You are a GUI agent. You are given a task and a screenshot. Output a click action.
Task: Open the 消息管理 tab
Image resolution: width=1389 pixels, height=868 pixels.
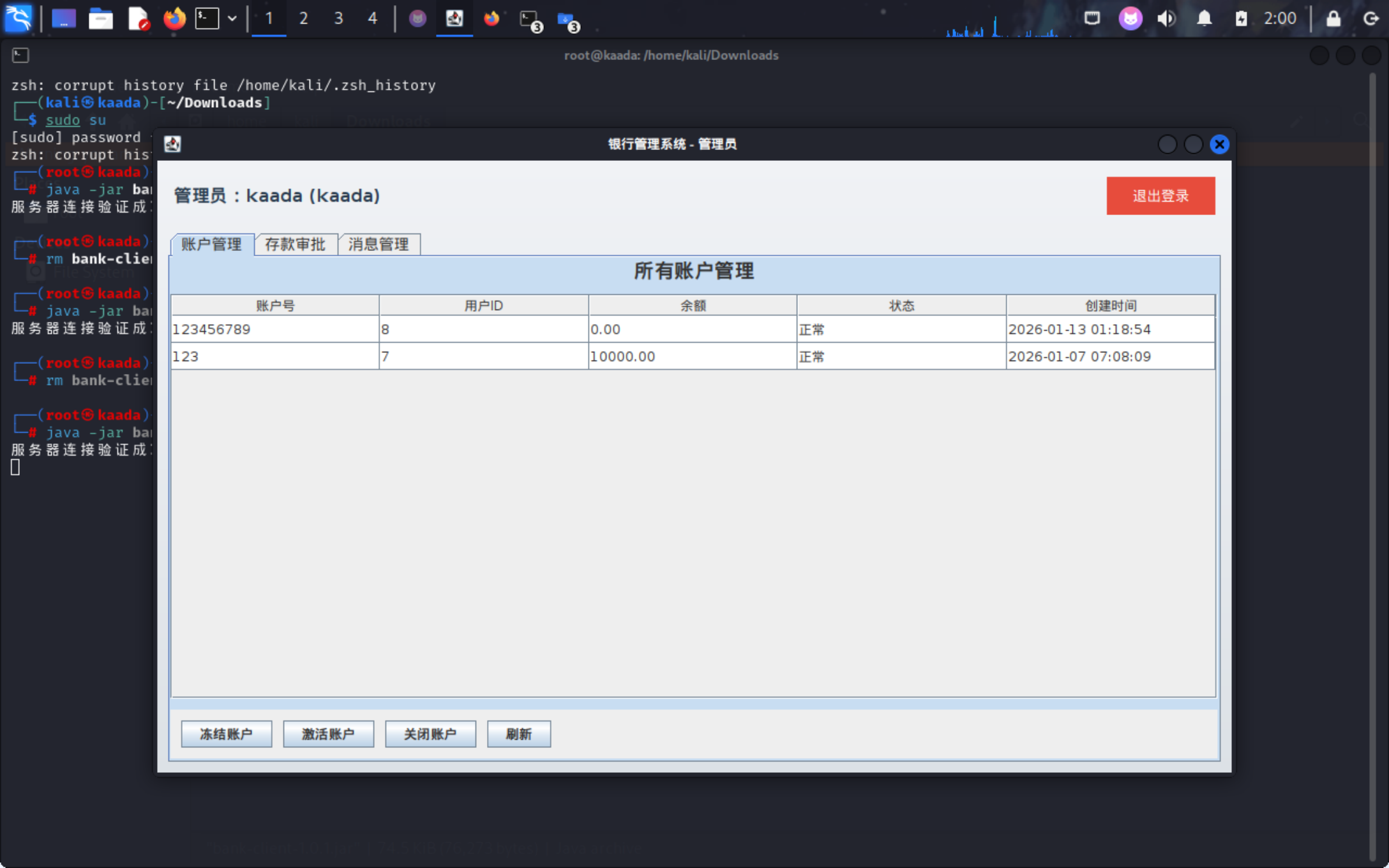point(379,244)
